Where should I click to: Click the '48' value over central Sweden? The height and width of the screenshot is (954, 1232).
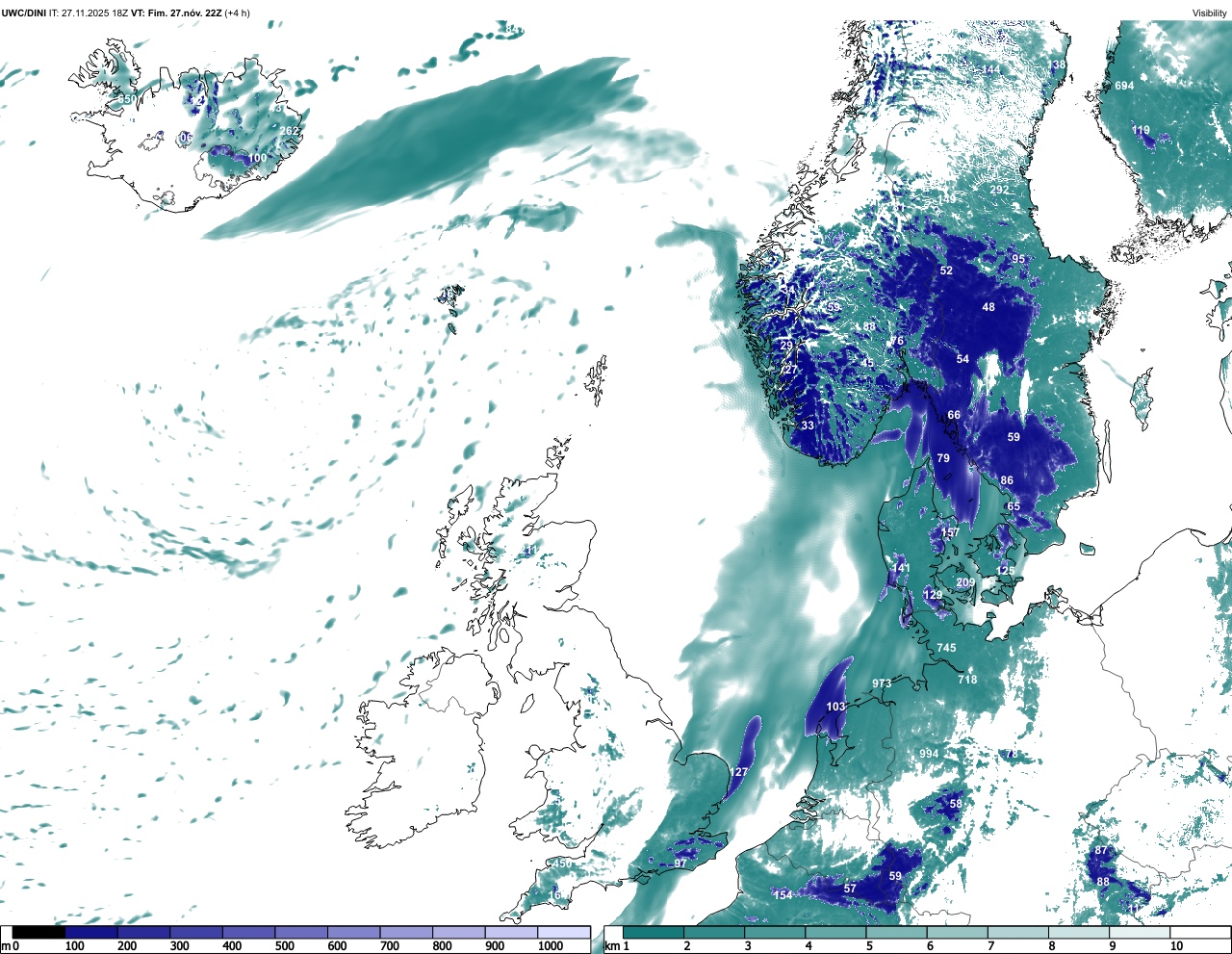[988, 307]
